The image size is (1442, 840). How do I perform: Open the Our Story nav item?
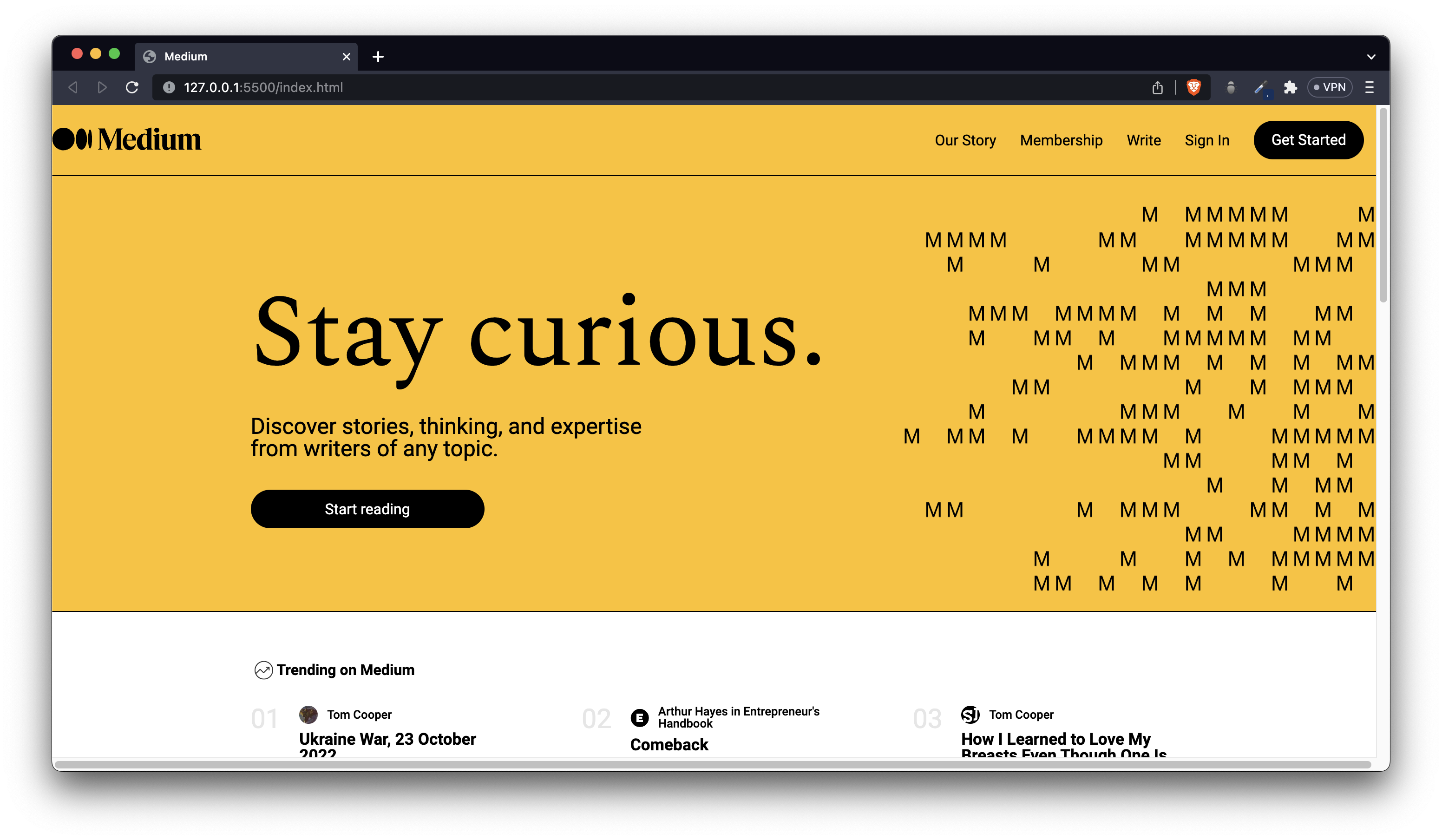(x=965, y=140)
